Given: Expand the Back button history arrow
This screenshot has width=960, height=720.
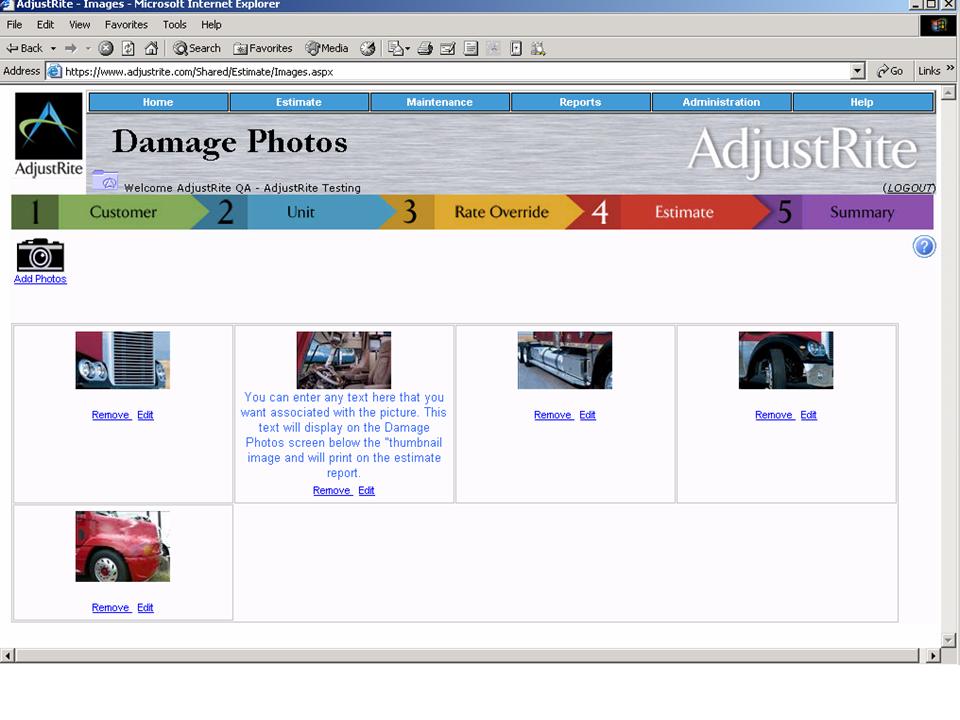Looking at the screenshot, I should pos(53,48).
